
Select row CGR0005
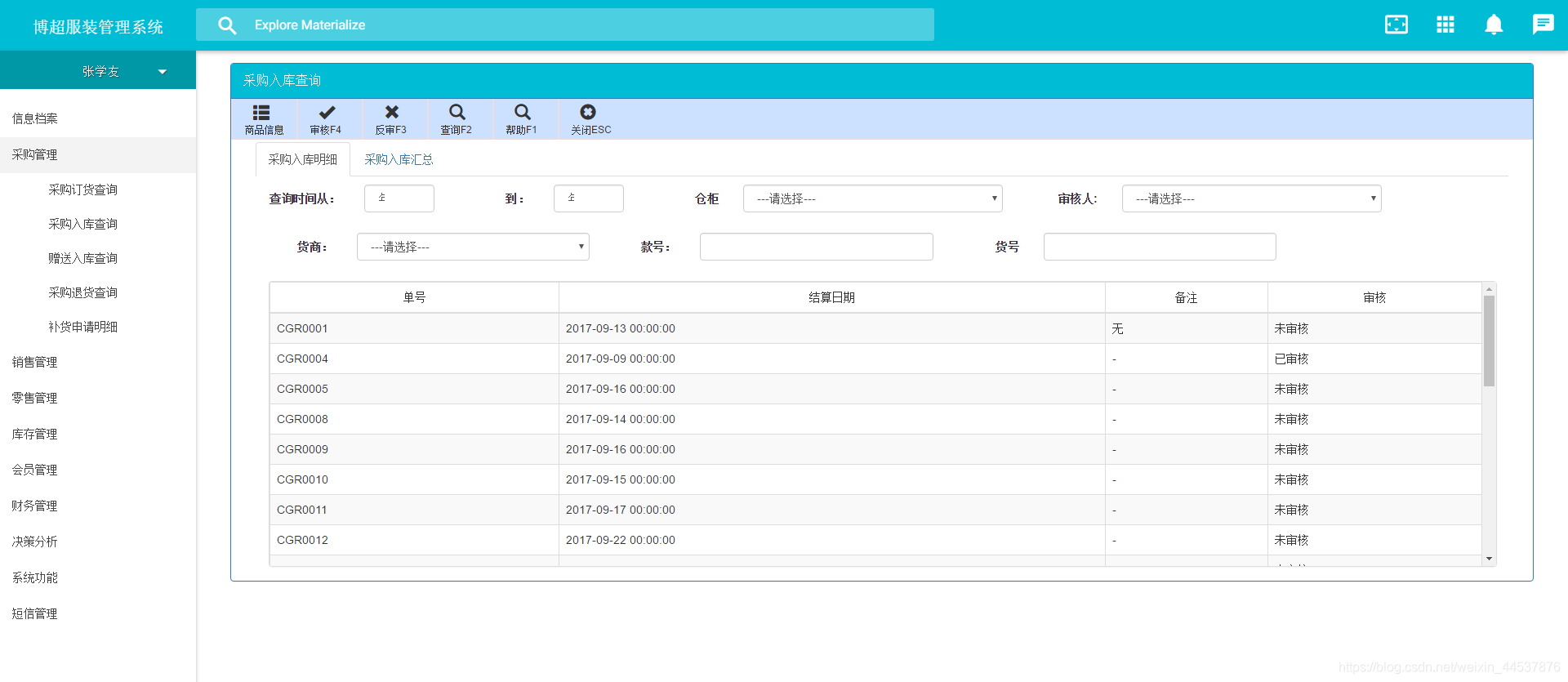(875, 389)
